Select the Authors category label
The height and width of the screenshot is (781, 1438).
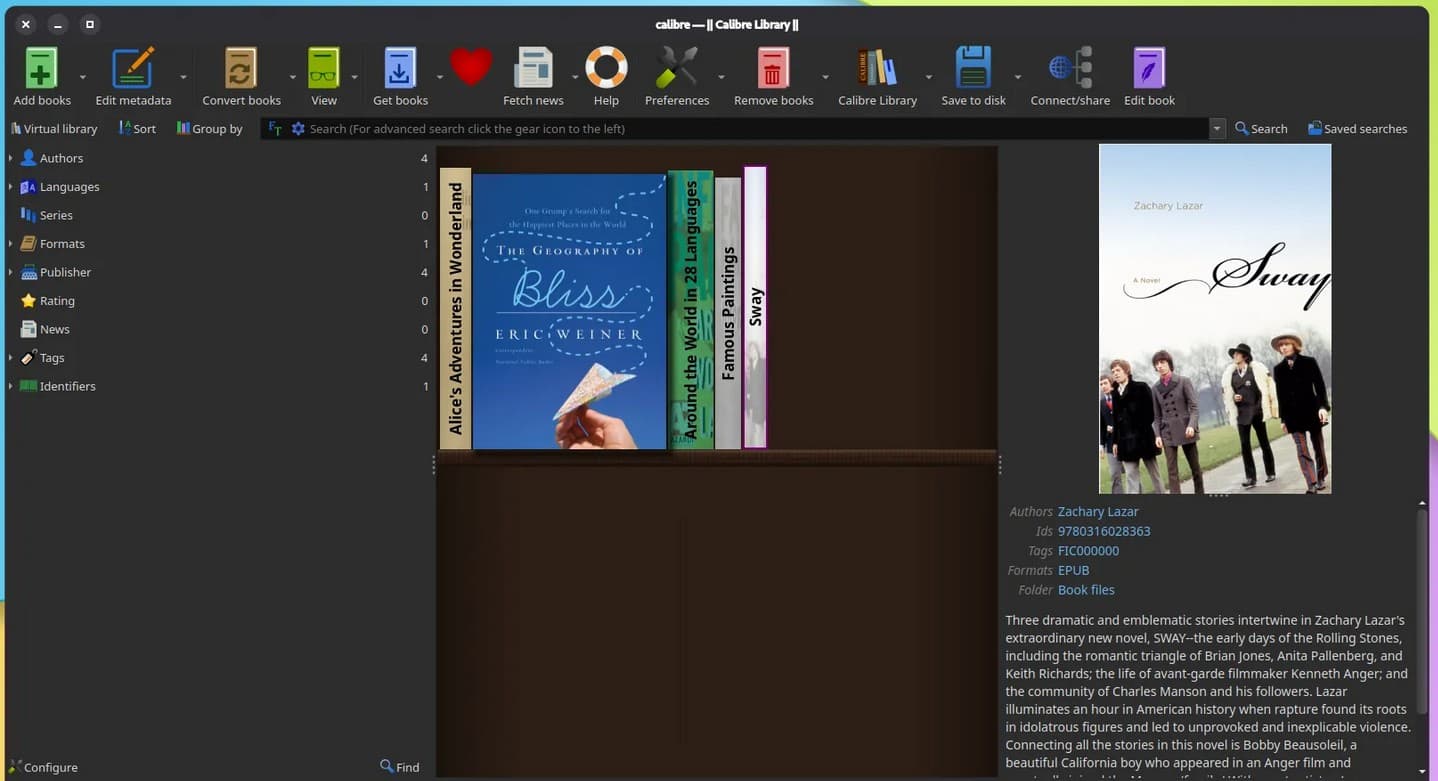click(x=61, y=158)
